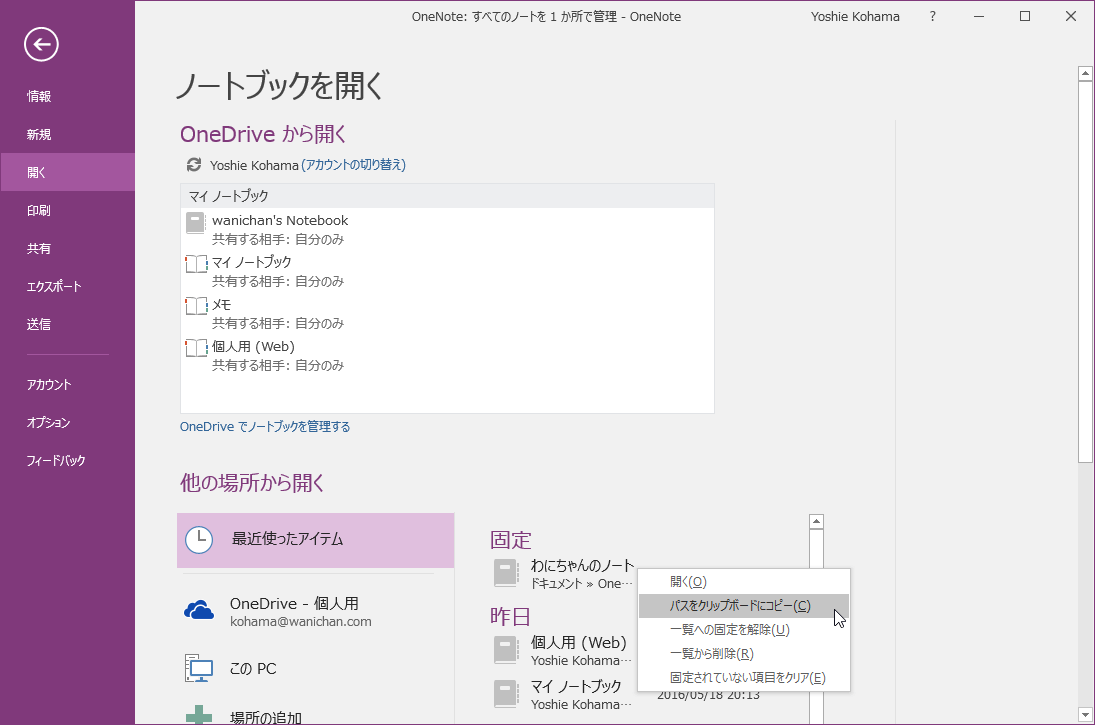Screen dimensions: 1095x725
Task: Open the 印刷 backstage tab
Action: pos(68,210)
